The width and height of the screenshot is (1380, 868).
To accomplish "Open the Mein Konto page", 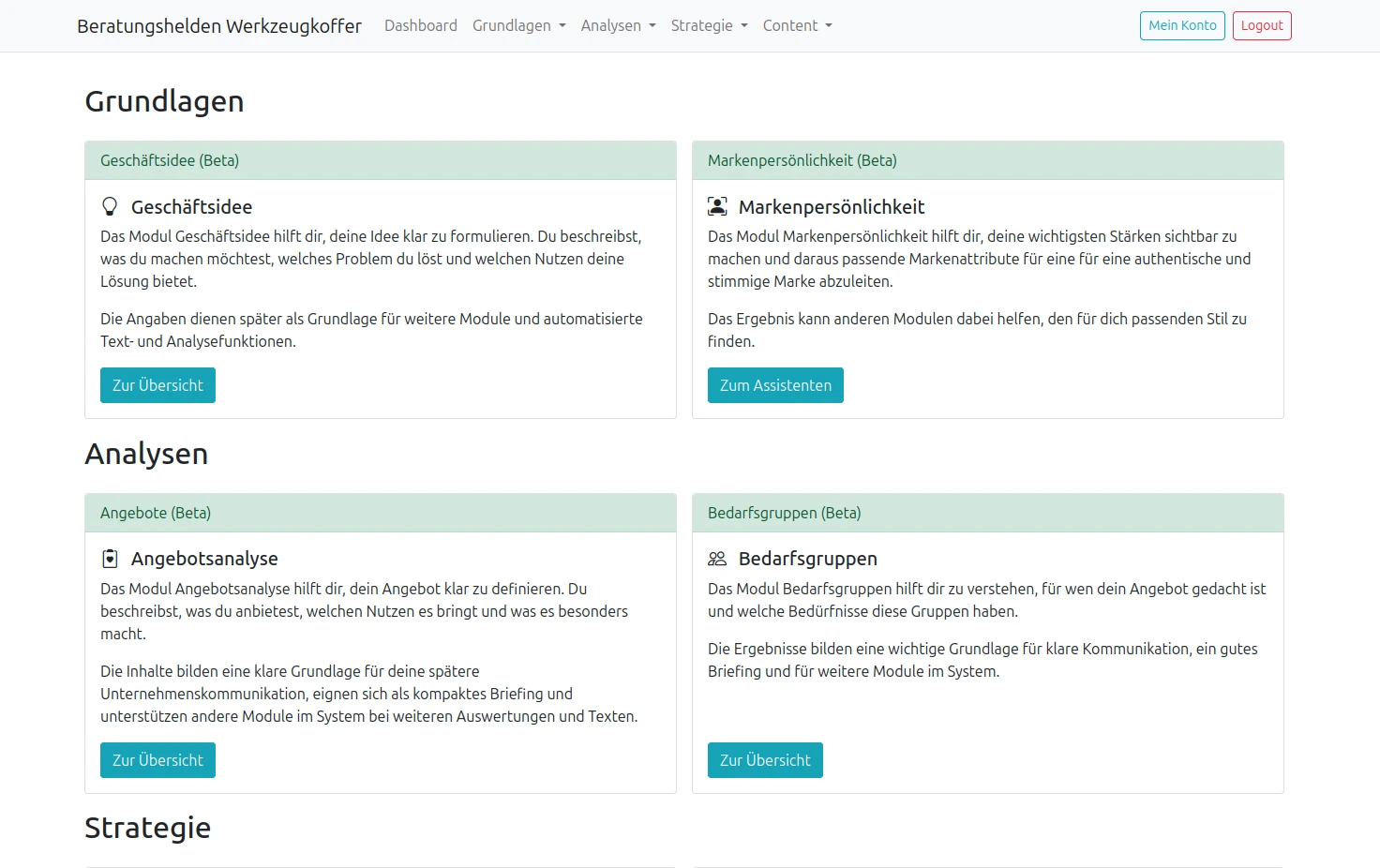I will pyautogui.click(x=1181, y=25).
